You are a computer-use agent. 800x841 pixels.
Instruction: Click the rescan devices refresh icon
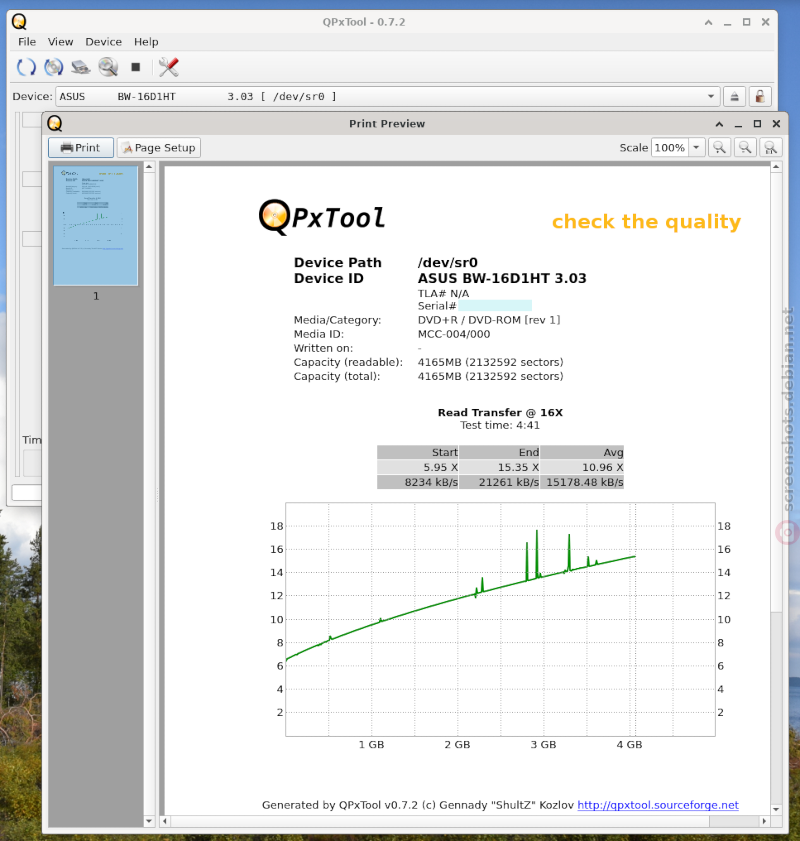coord(26,67)
